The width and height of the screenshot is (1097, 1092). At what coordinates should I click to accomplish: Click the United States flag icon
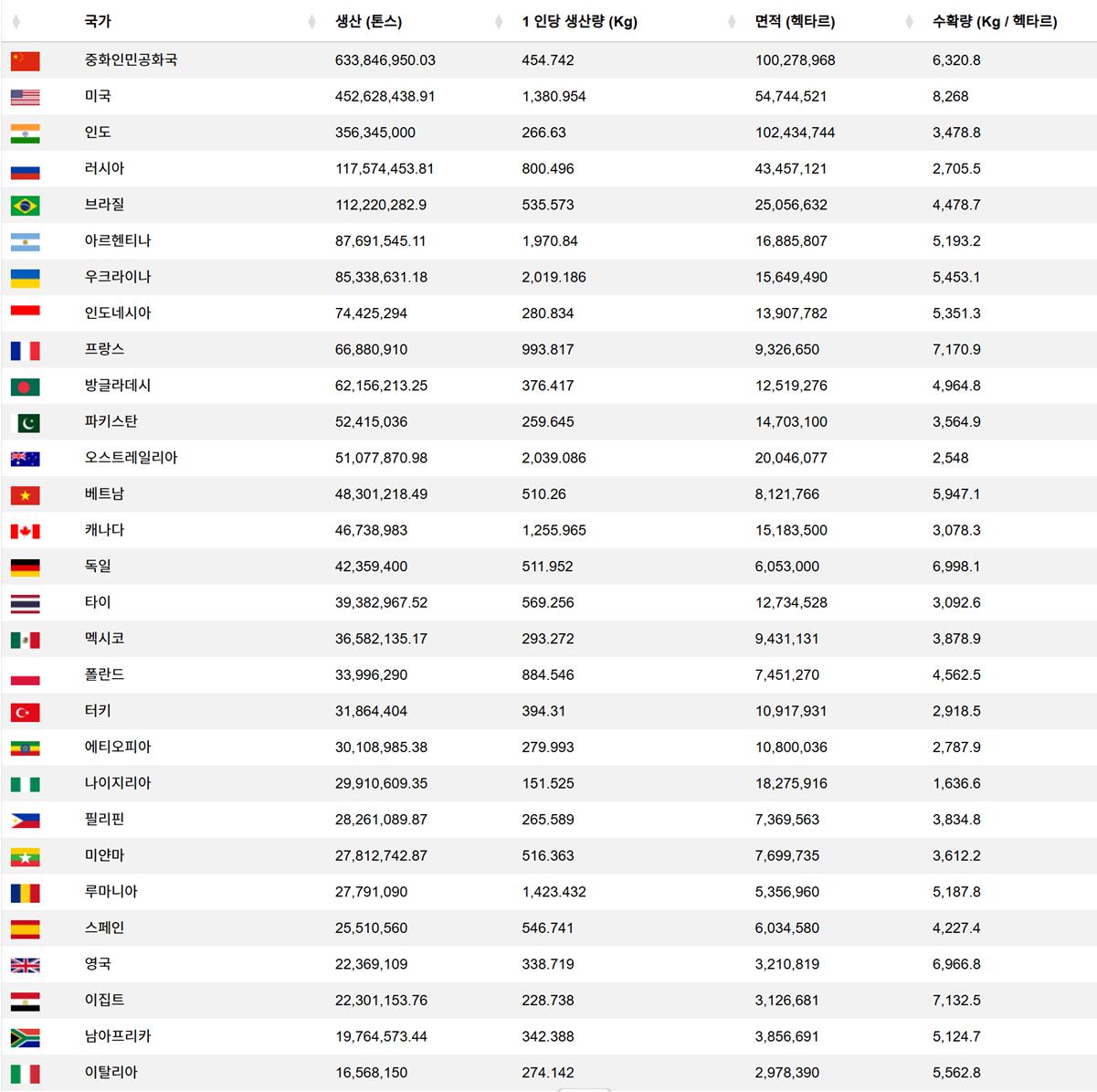coord(25,97)
